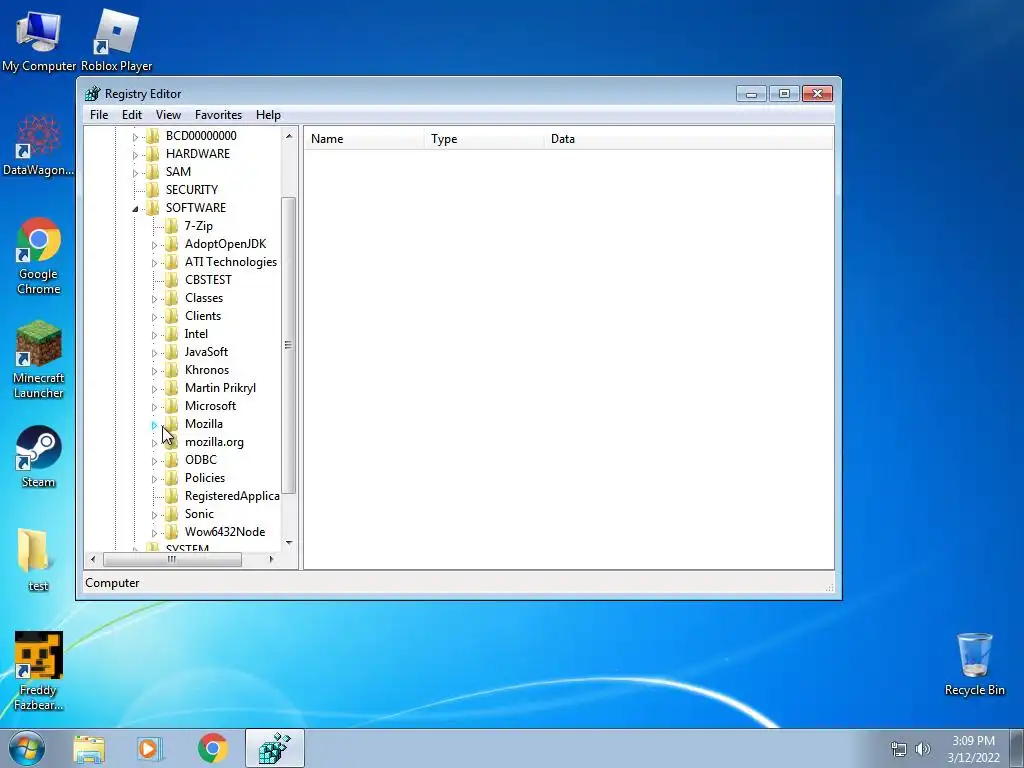Select the JavaSoft registry key
Image resolution: width=1024 pixels, height=768 pixels.
coord(206,352)
